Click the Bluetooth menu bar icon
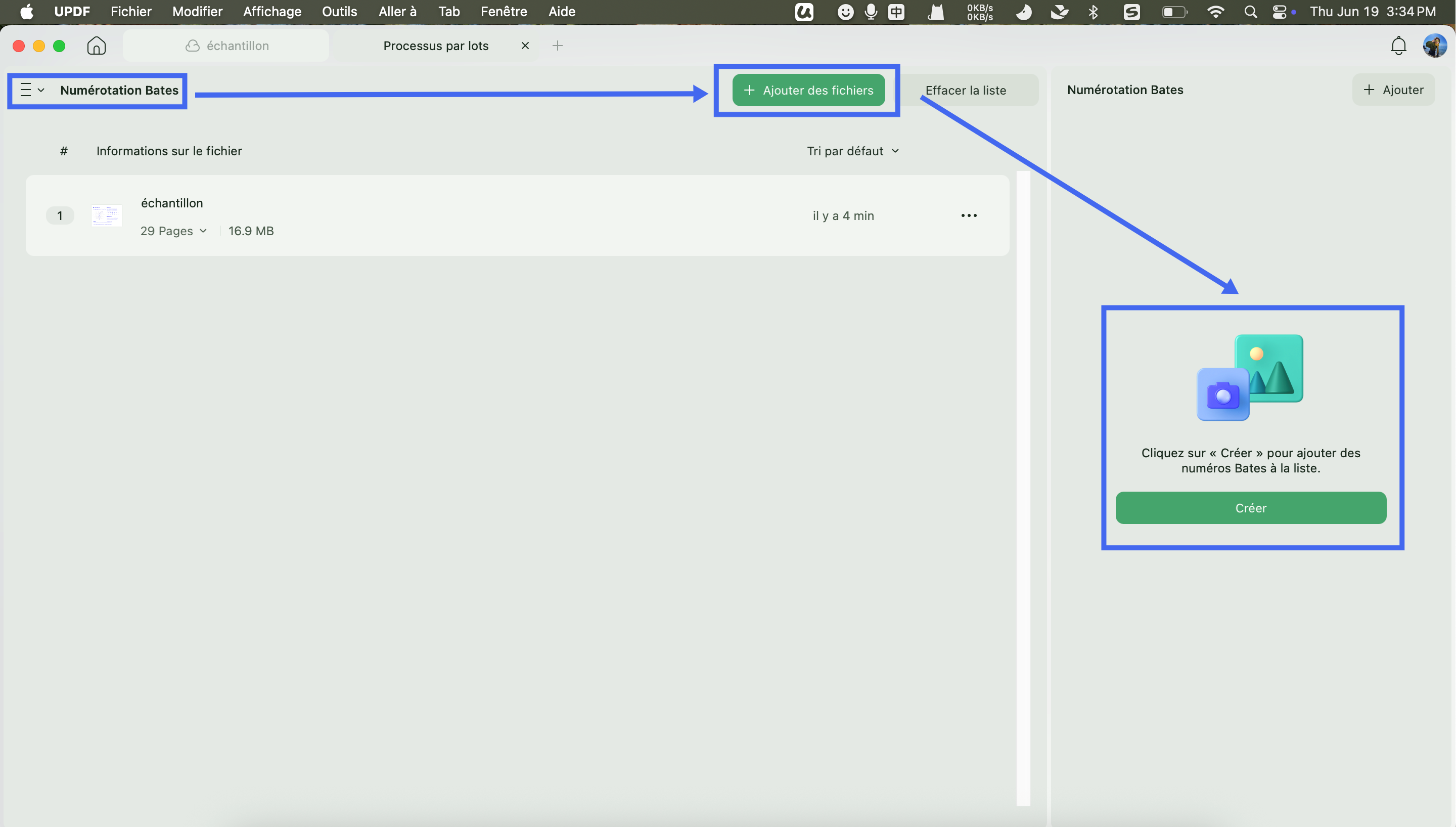This screenshot has height=827, width=1456. pyautogui.click(x=1094, y=11)
